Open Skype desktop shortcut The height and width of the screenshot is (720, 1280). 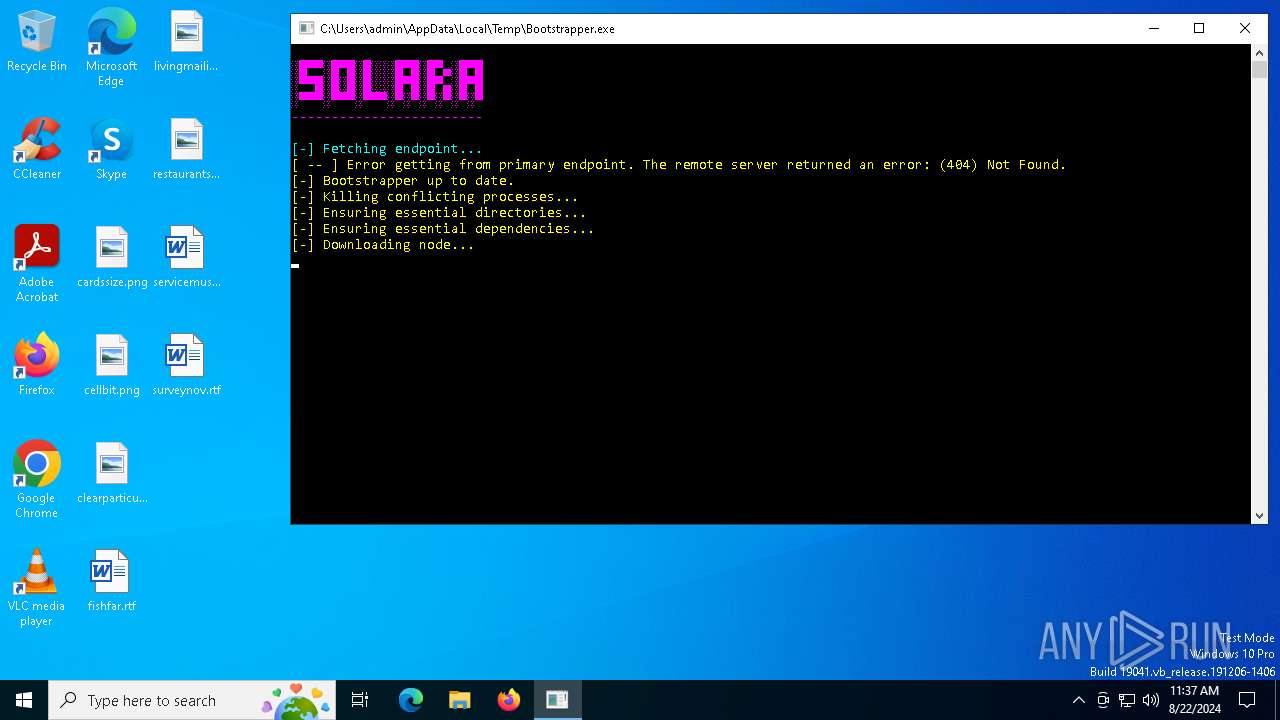click(x=111, y=150)
